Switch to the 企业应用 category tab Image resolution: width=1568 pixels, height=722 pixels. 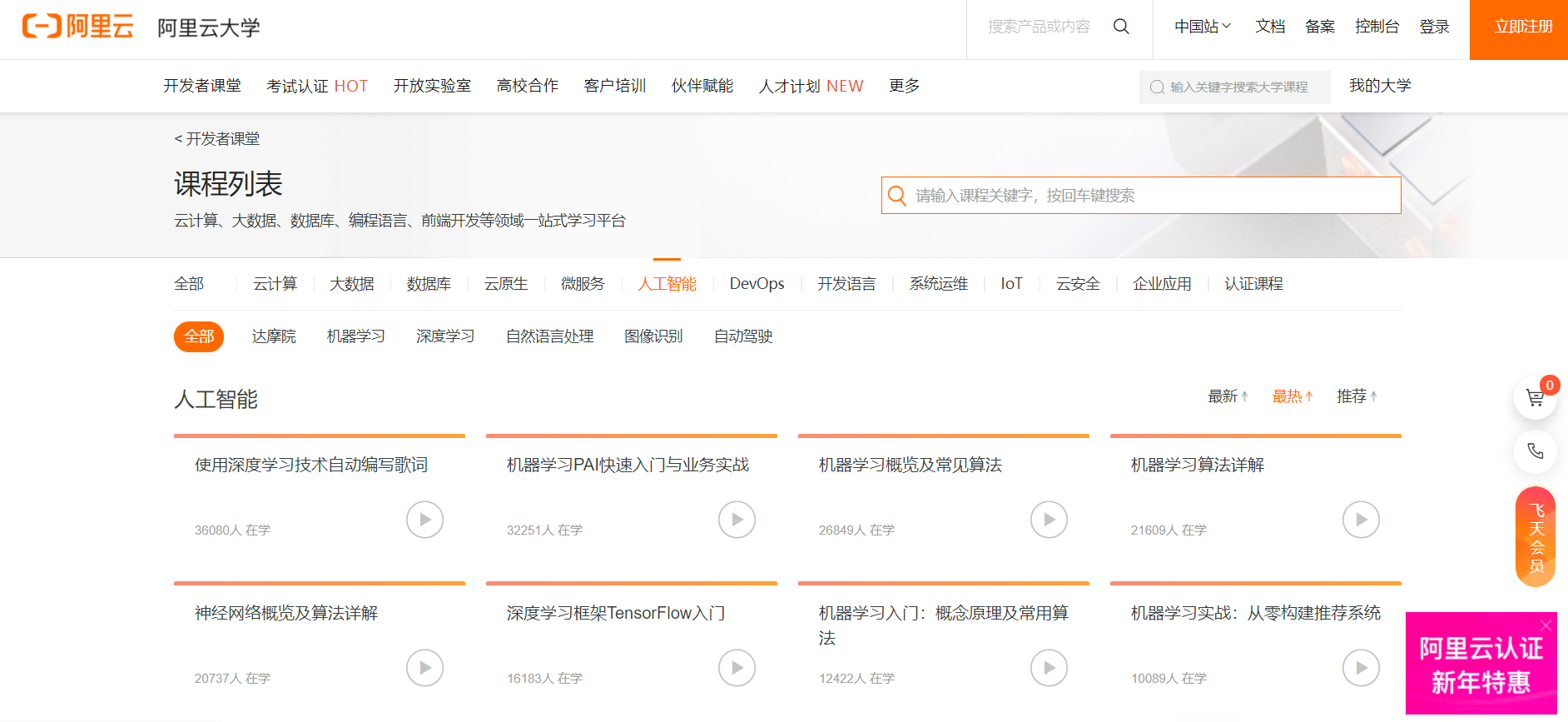coord(1162,284)
